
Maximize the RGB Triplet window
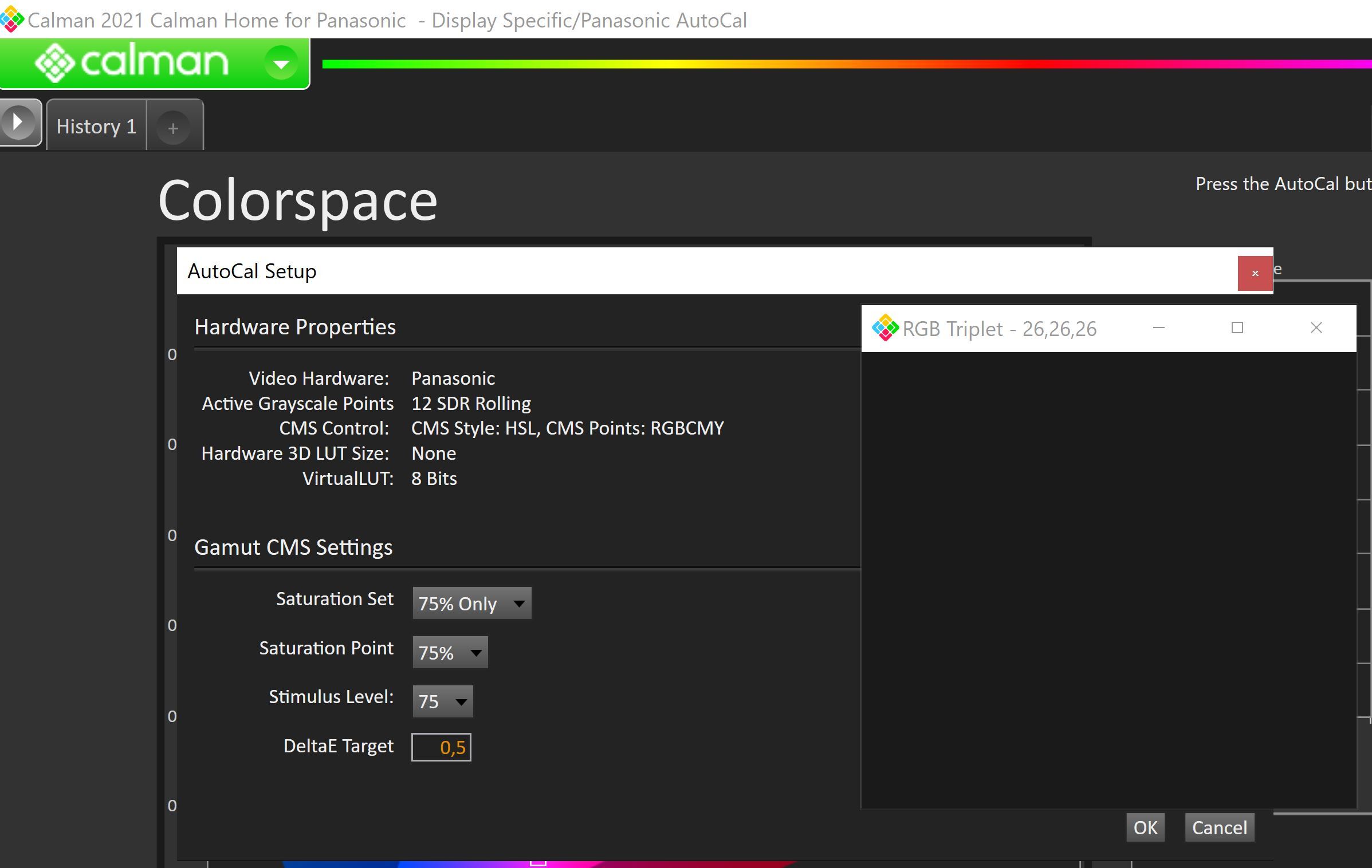tap(1237, 328)
